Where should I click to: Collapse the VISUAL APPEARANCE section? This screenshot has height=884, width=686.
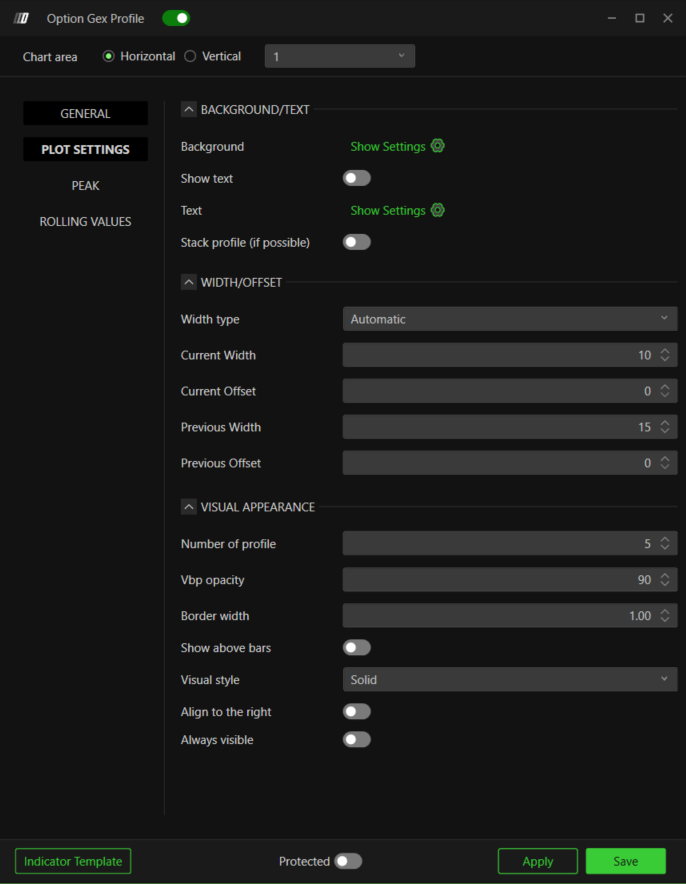click(x=189, y=507)
